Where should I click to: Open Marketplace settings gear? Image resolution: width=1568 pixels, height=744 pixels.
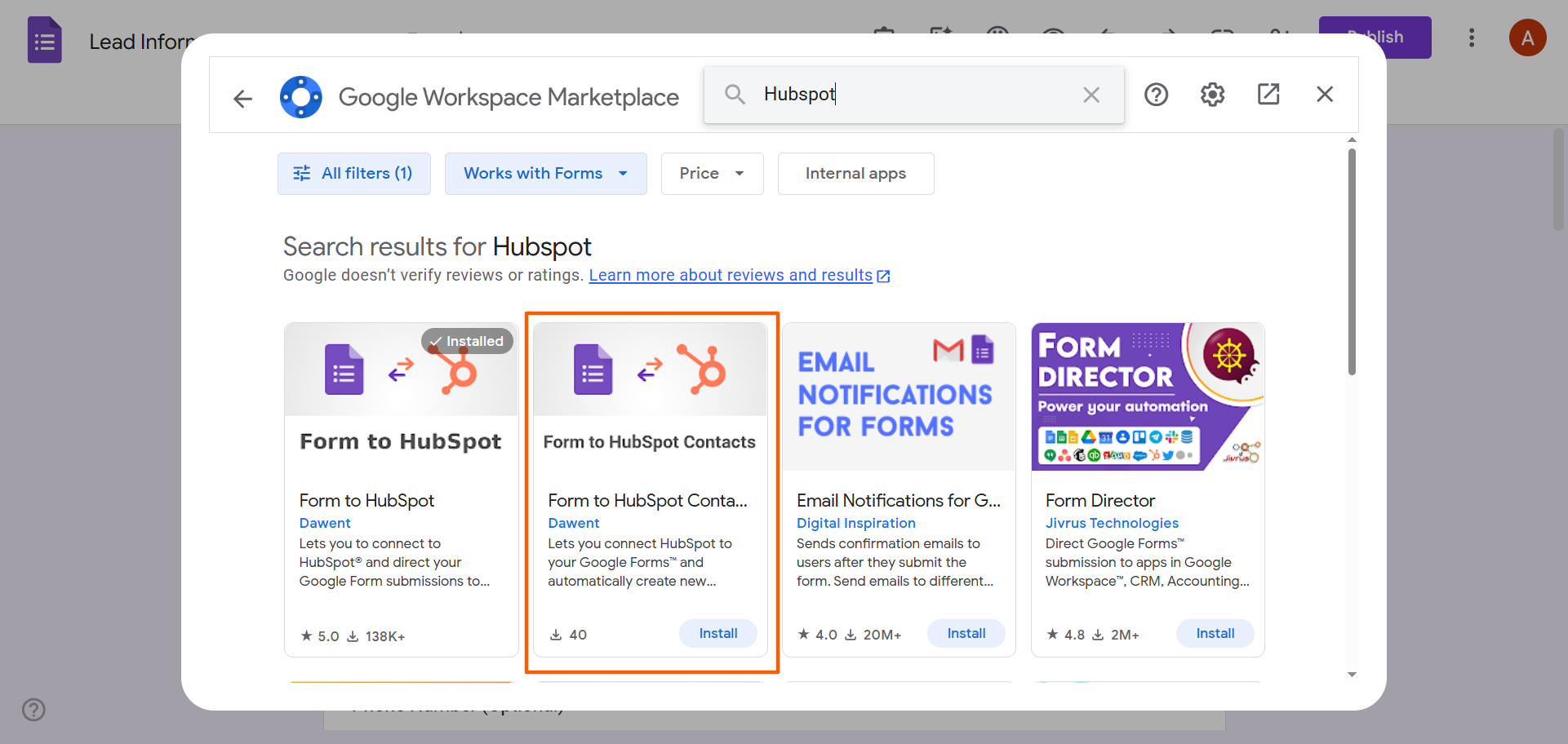click(x=1212, y=95)
